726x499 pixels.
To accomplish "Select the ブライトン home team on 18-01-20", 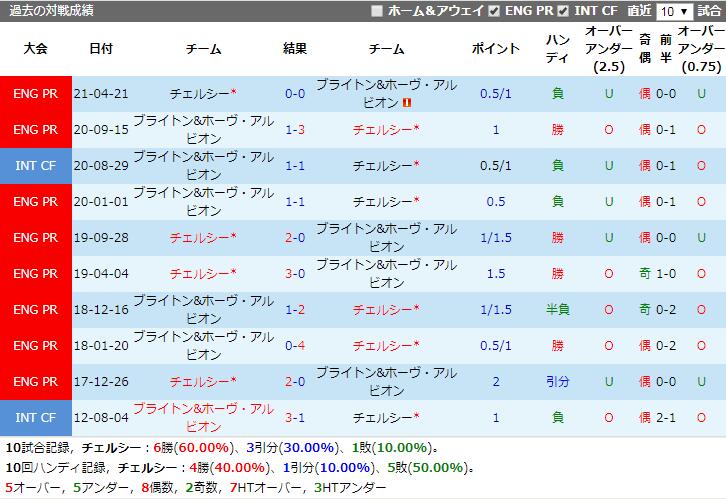I will tap(204, 346).
